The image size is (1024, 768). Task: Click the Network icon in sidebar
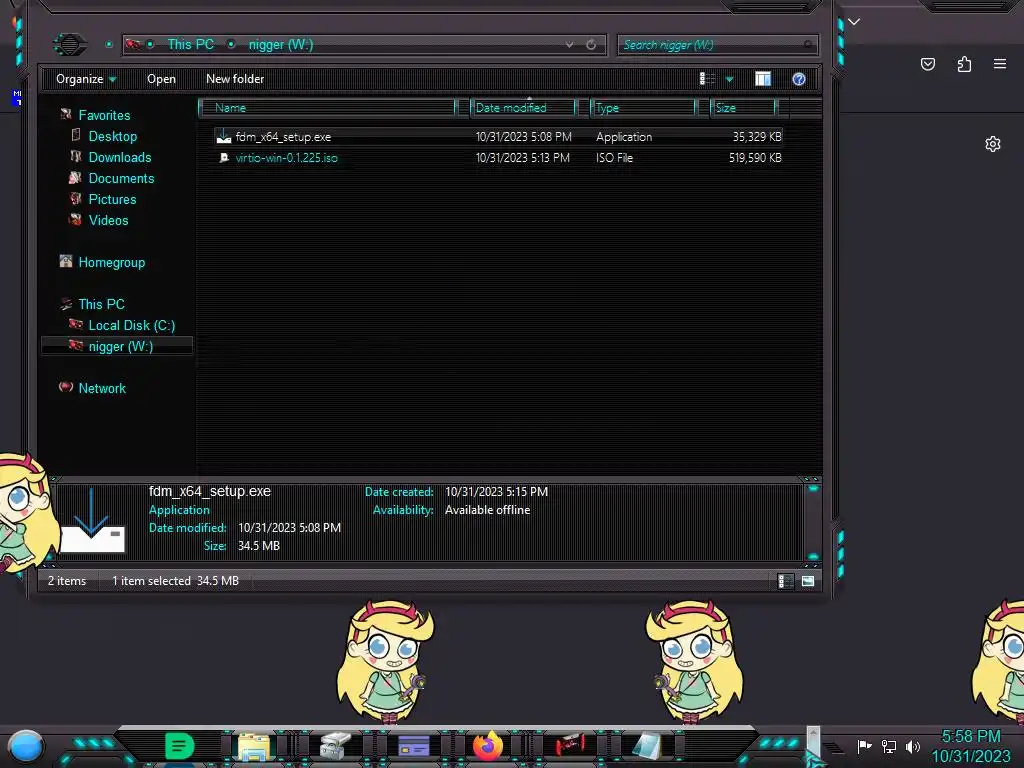(66, 387)
